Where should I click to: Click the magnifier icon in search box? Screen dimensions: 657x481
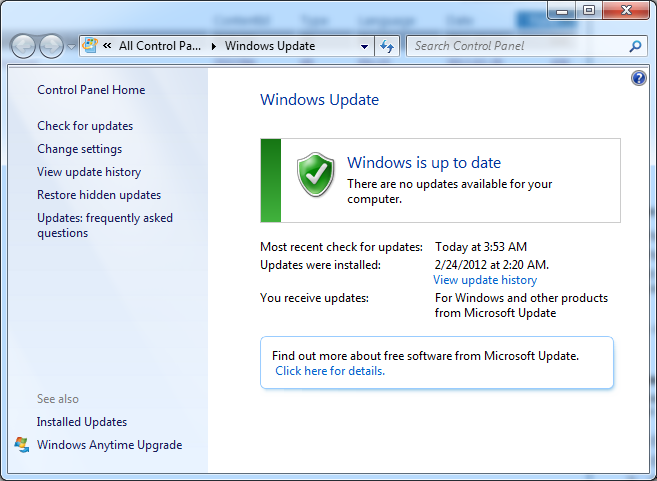point(634,46)
